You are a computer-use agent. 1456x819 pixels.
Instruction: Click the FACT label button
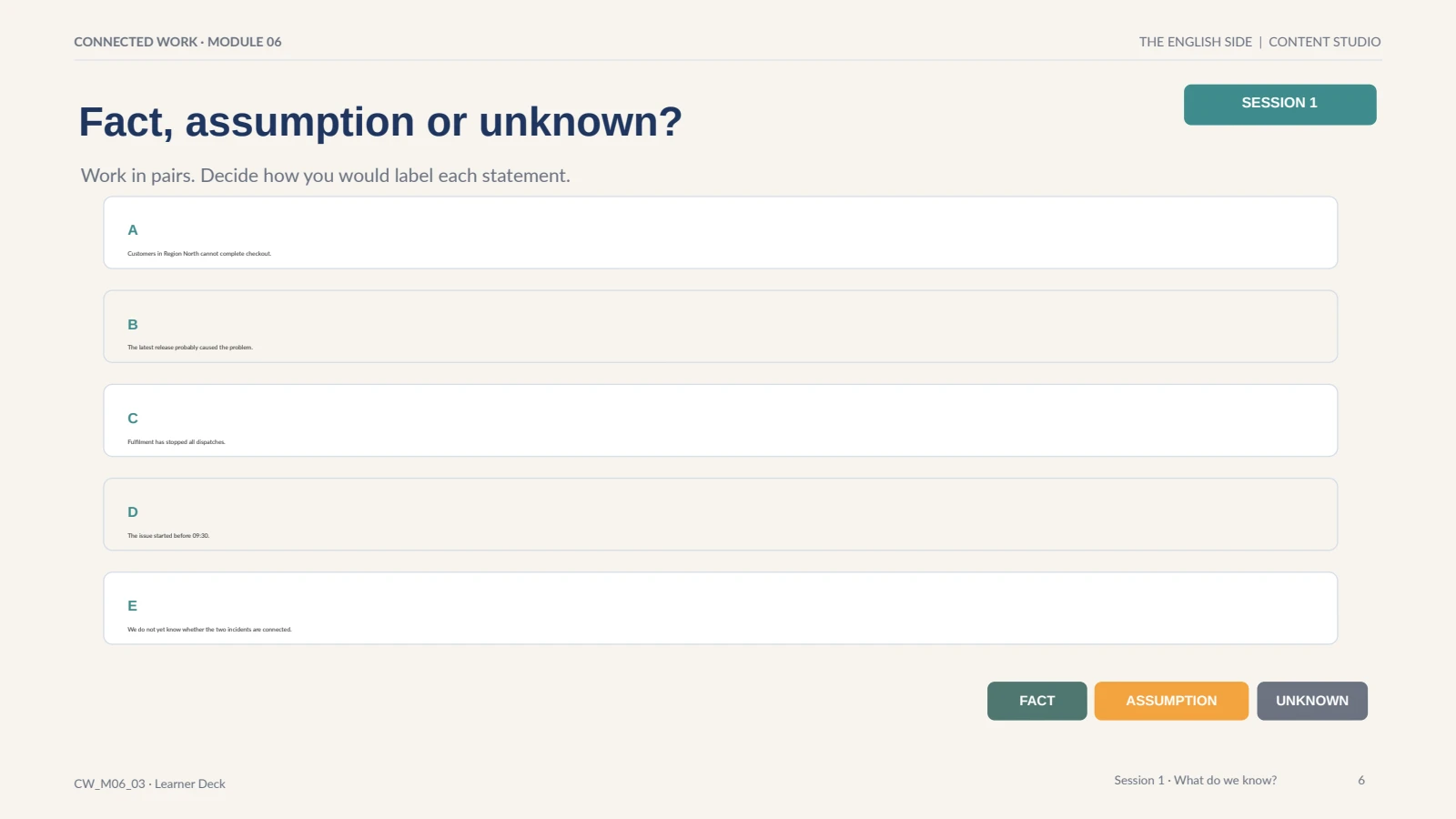1036,701
